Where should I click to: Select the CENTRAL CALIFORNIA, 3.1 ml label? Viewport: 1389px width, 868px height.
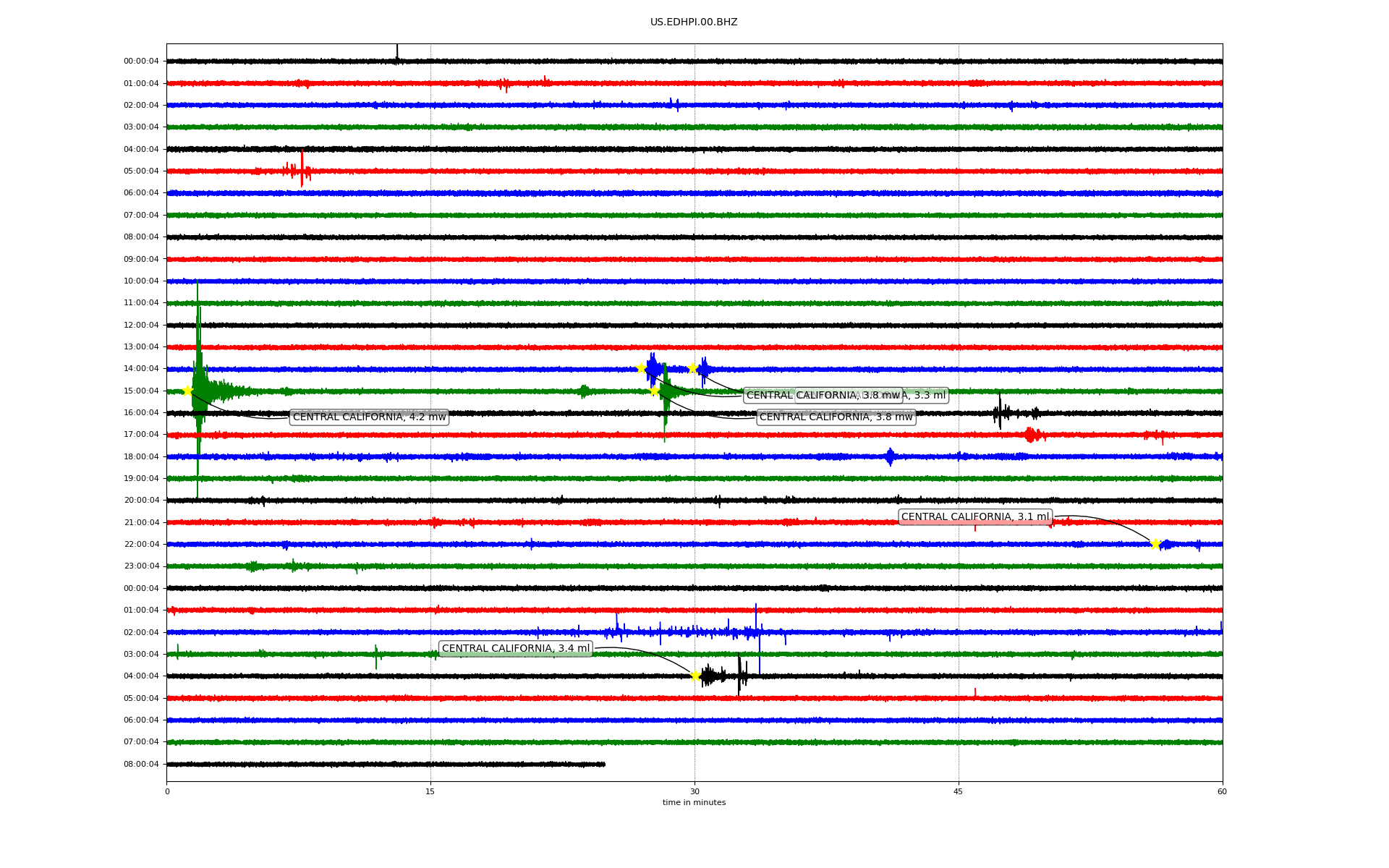click(x=974, y=517)
